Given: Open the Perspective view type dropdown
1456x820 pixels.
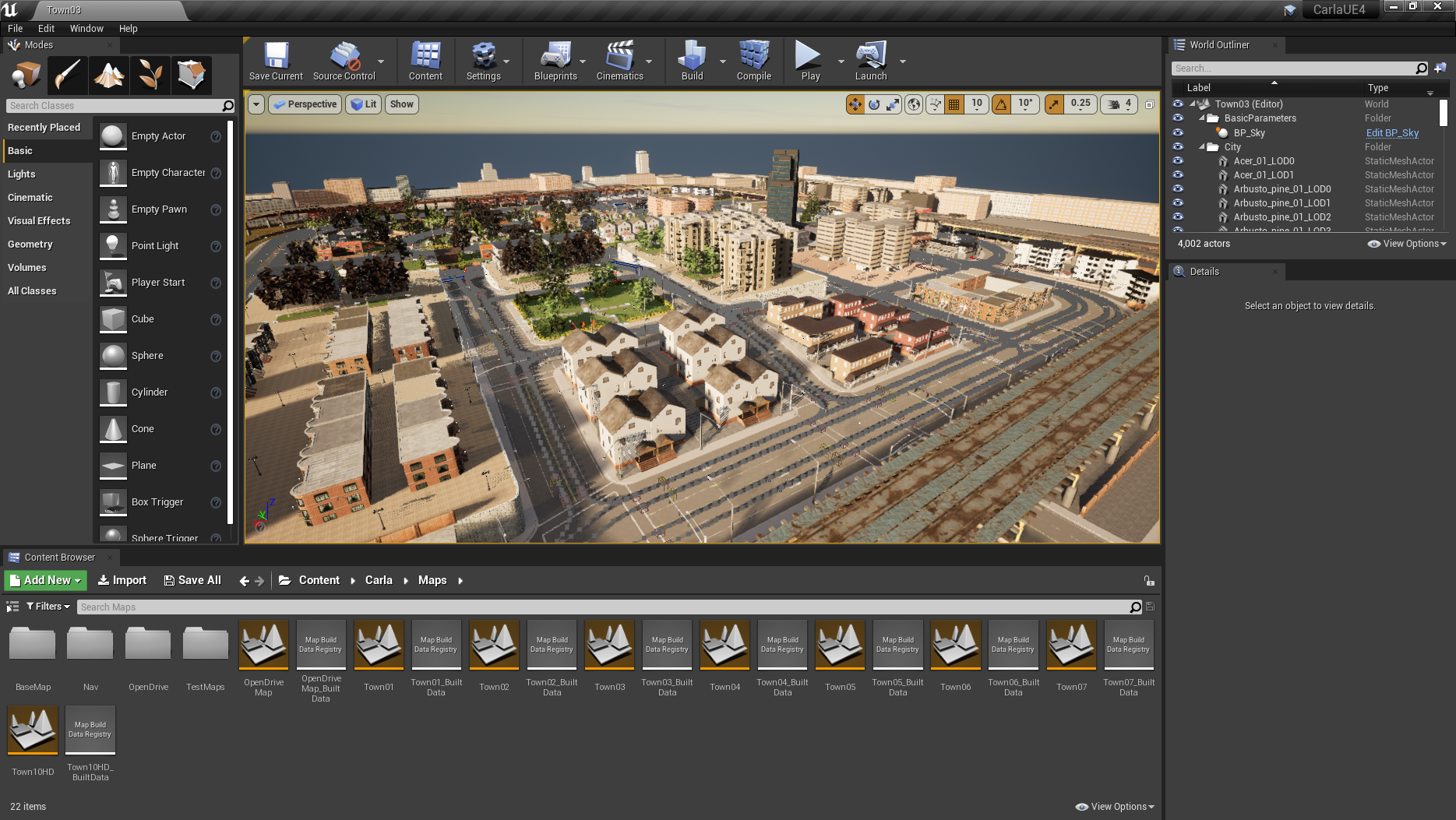Looking at the screenshot, I should click(305, 104).
